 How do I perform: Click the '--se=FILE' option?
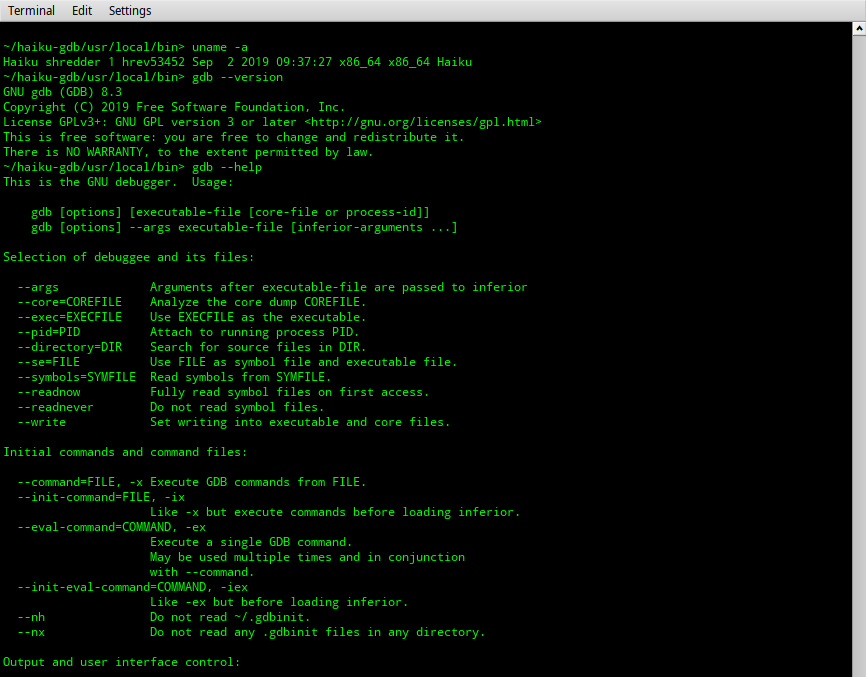49,362
